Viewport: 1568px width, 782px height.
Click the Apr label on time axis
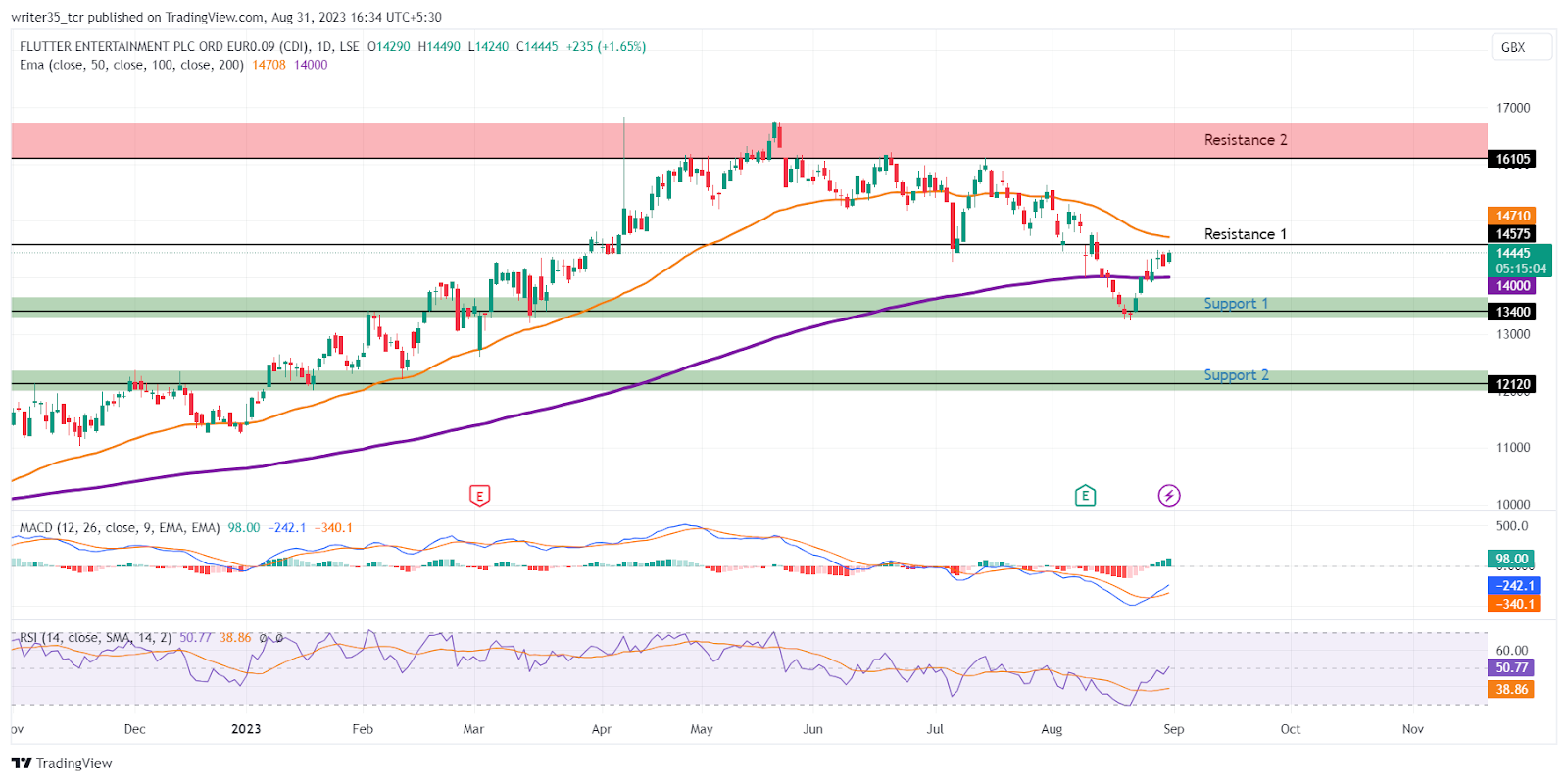602,729
